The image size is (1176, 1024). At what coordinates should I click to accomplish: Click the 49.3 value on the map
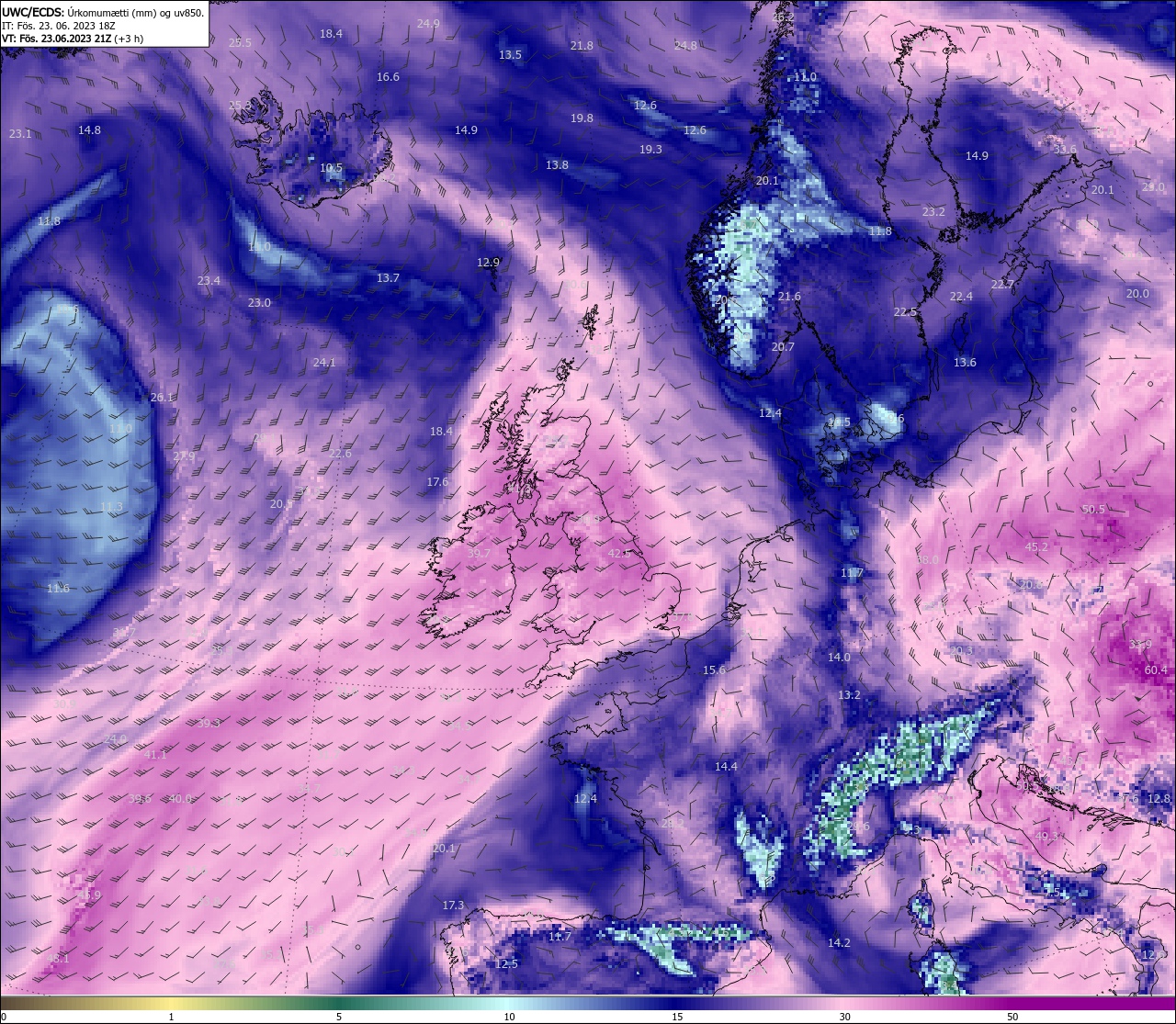coord(1046,837)
